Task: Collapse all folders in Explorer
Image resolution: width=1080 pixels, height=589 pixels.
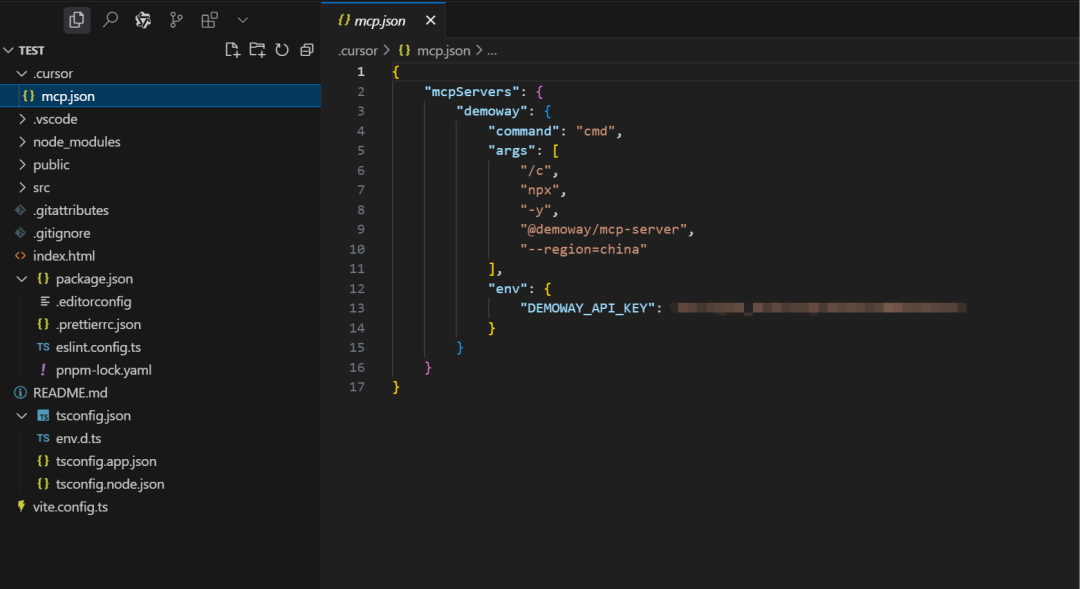Action: [x=306, y=50]
